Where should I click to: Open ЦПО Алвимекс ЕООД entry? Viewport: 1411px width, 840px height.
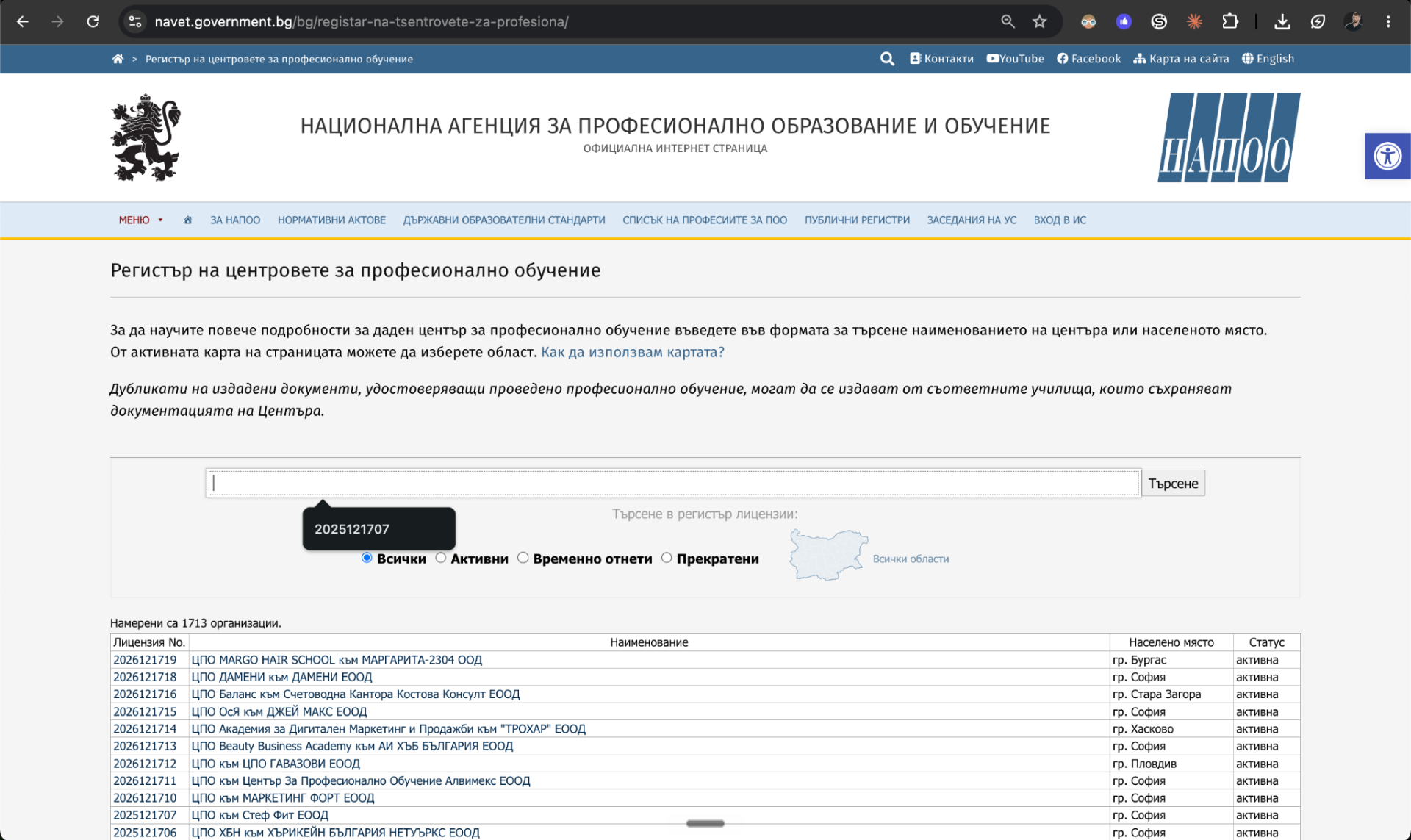360,780
